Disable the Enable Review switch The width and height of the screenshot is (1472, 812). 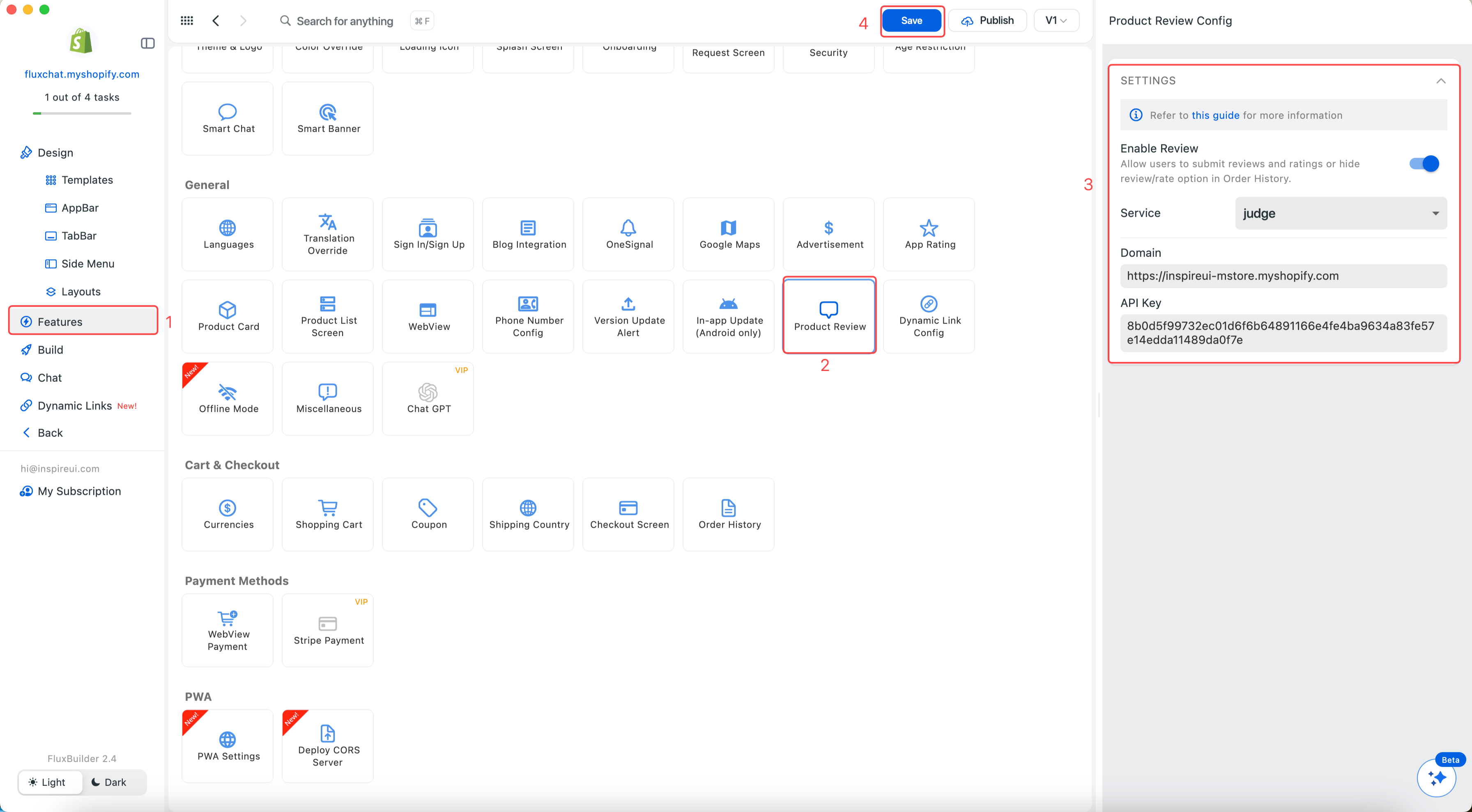coord(1424,164)
